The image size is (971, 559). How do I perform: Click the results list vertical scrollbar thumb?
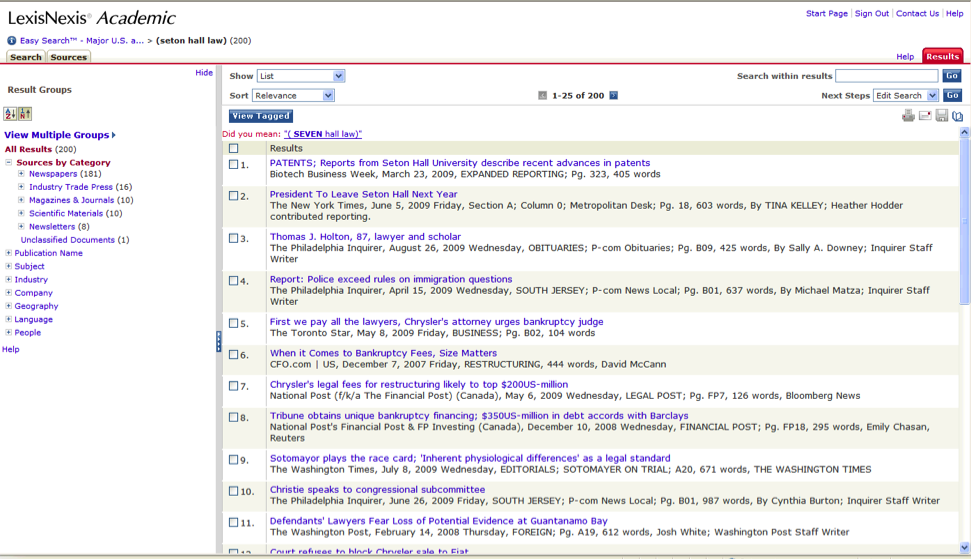[x=964, y=222]
